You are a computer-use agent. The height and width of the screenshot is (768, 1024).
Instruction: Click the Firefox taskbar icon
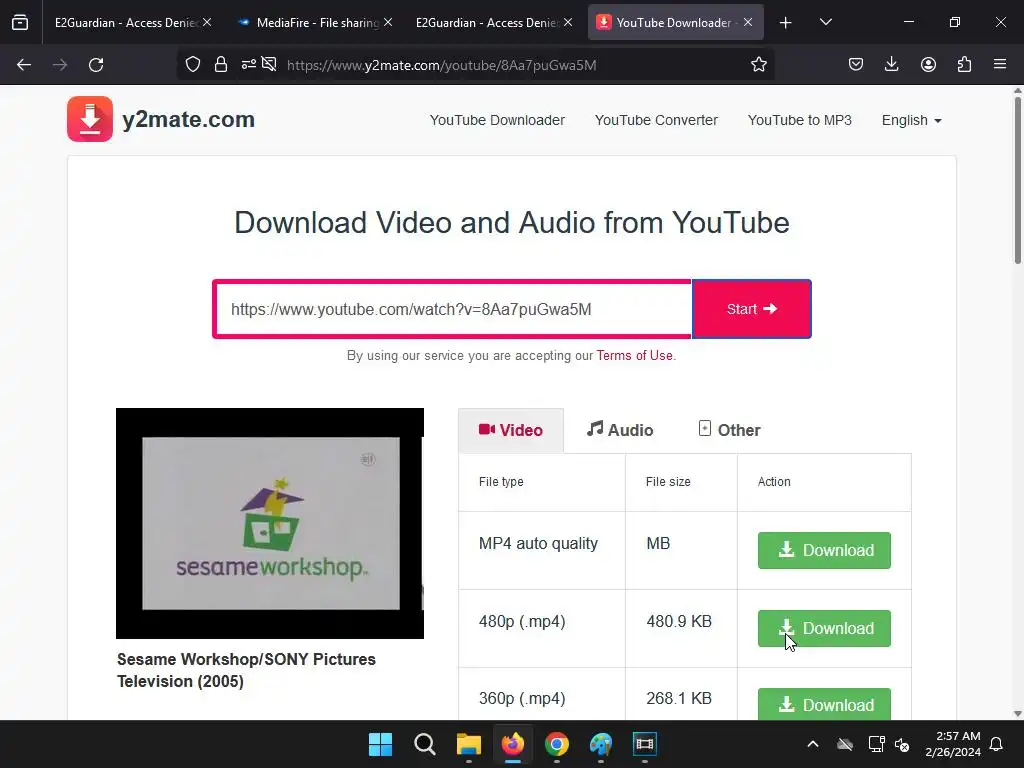(x=513, y=744)
